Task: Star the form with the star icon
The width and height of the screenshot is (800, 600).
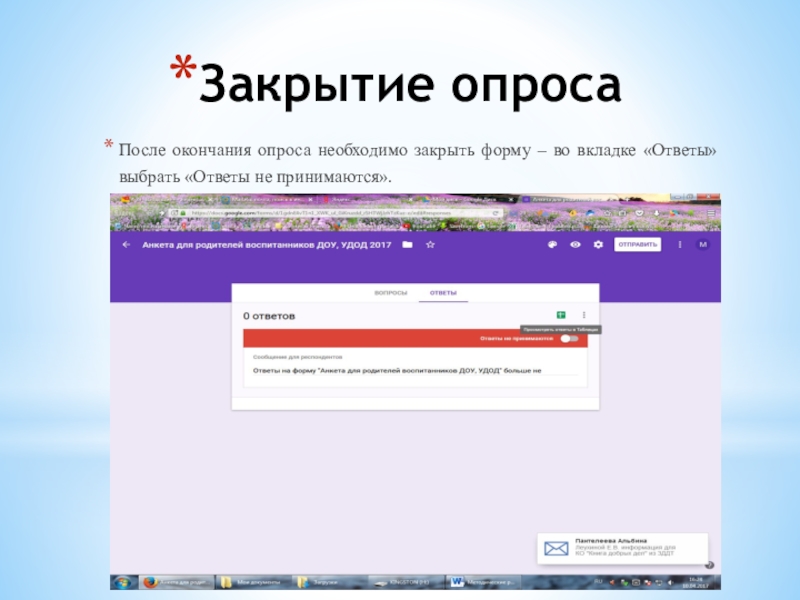Action: pos(430,245)
